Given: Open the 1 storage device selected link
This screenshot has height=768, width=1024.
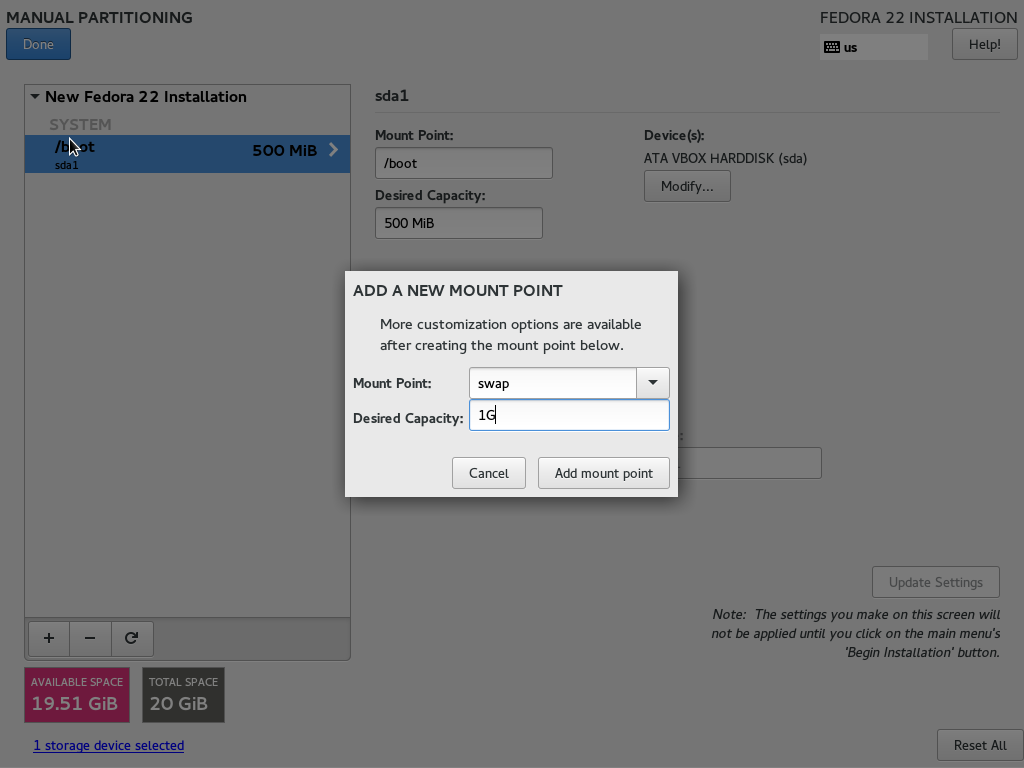Looking at the screenshot, I should coord(108,745).
